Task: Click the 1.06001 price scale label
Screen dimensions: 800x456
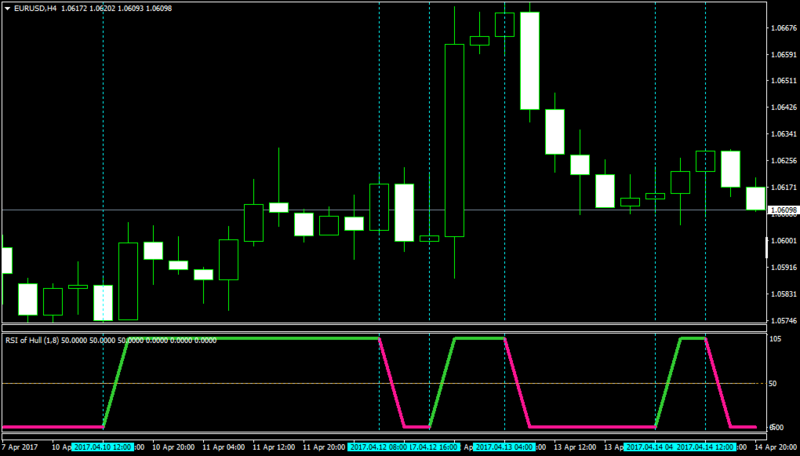Action: click(x=785, y=241)
